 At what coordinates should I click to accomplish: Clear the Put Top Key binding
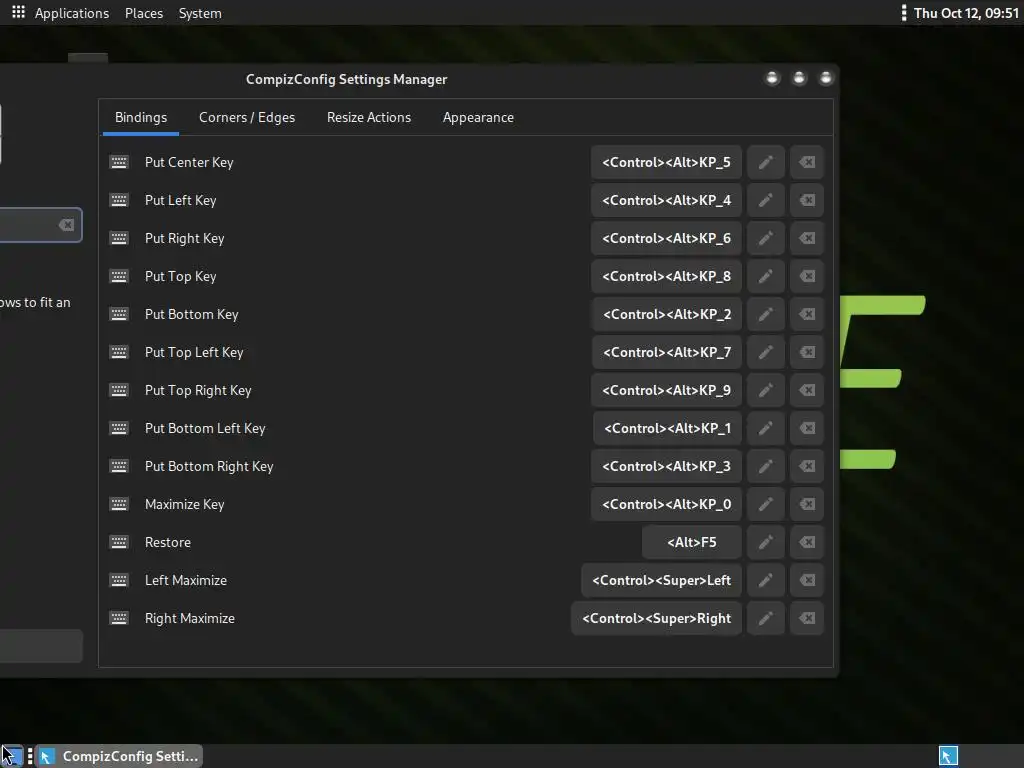click(x=807, y=276)
